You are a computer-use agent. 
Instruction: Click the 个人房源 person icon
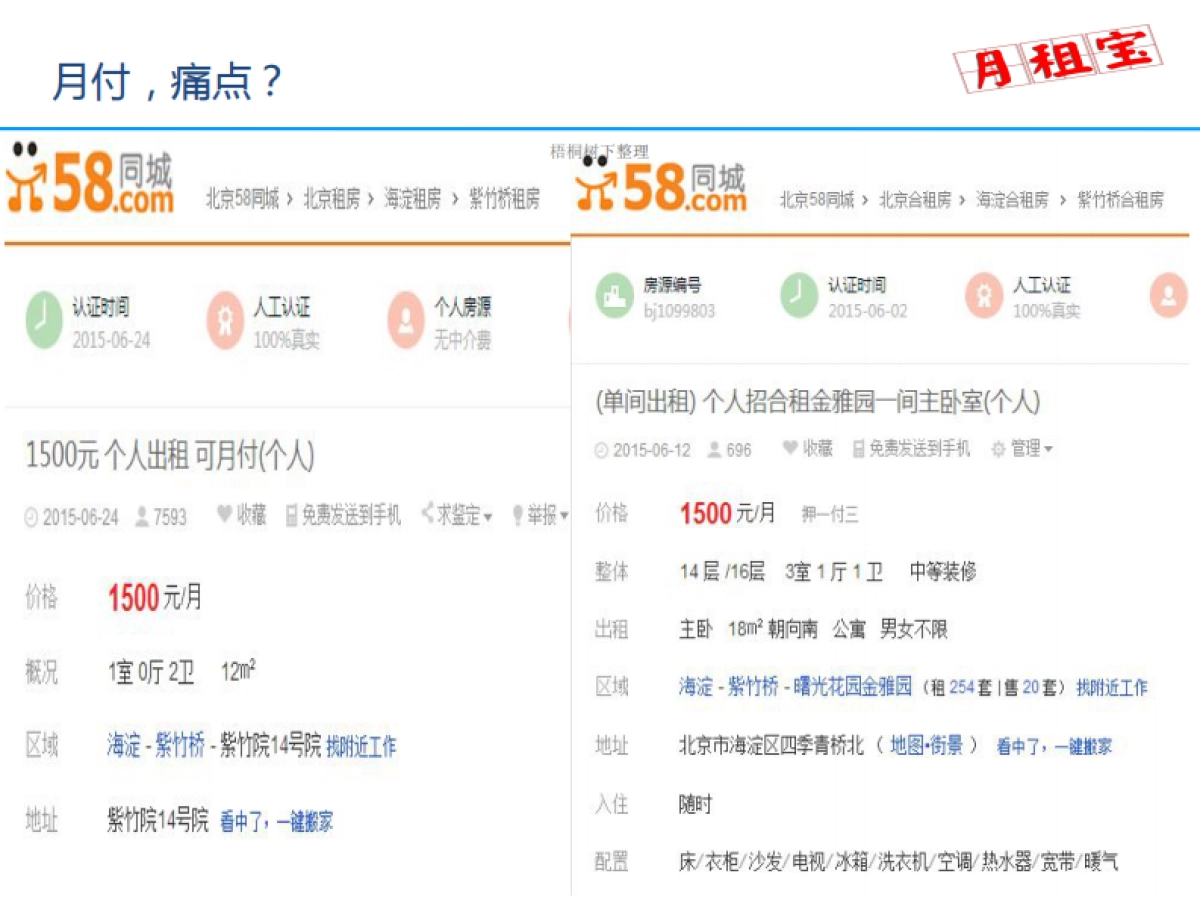pos(406,319)
